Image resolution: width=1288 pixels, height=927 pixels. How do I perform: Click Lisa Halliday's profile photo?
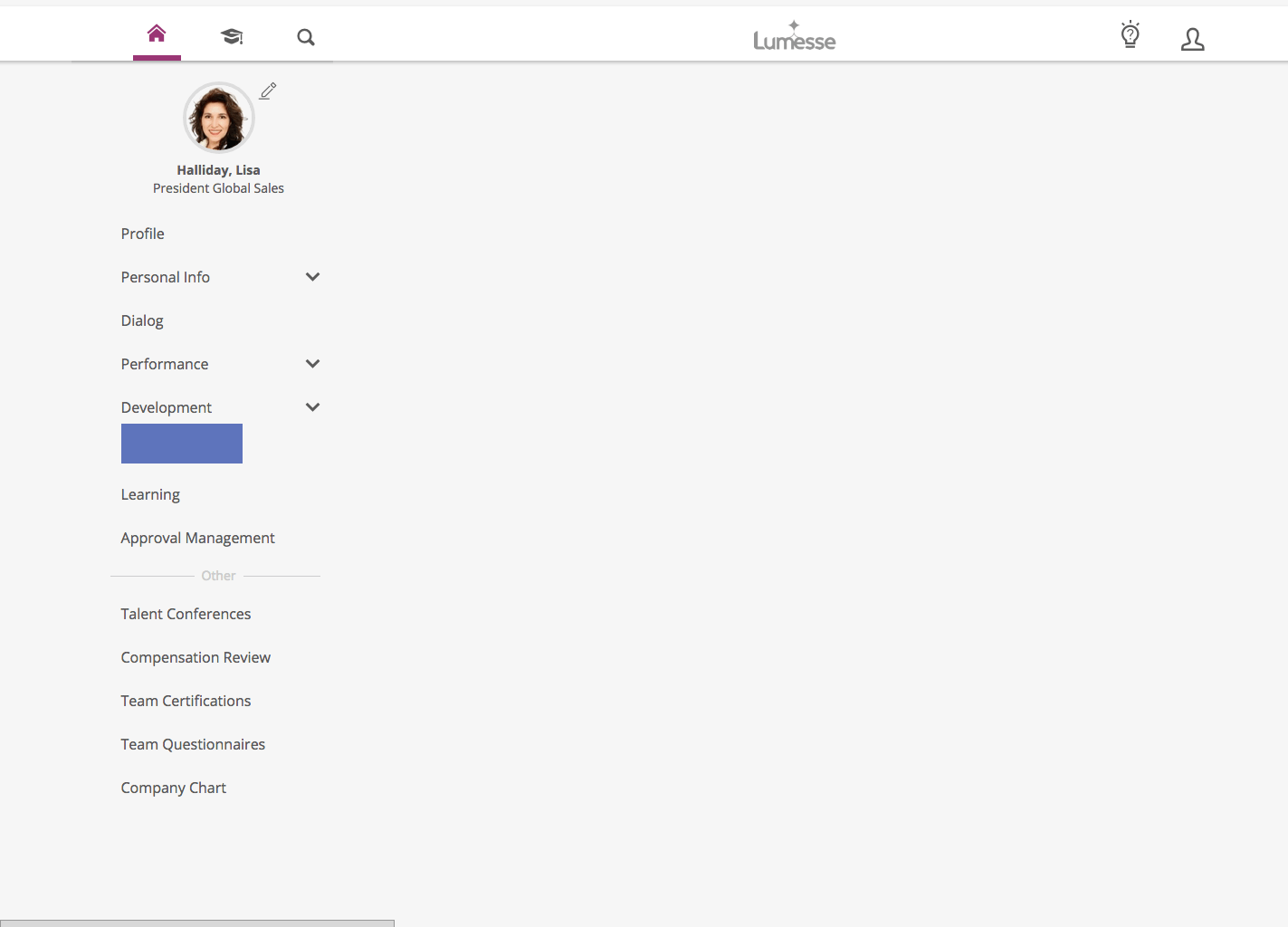click(218, 118)
